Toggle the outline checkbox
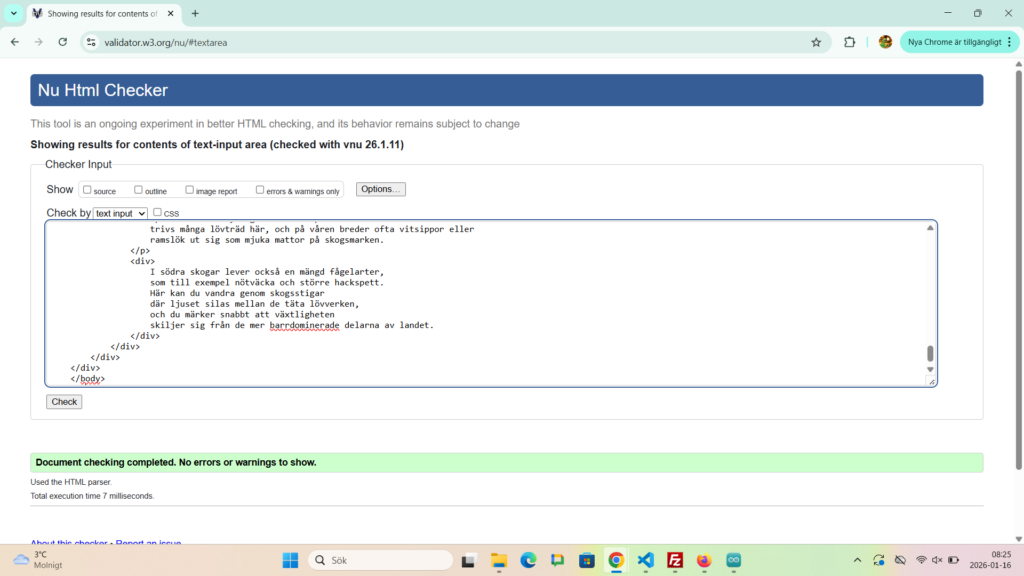Image resolution: width=1024 pixels, height=576 pixels. pyautogui.click(x=137, y=189)
